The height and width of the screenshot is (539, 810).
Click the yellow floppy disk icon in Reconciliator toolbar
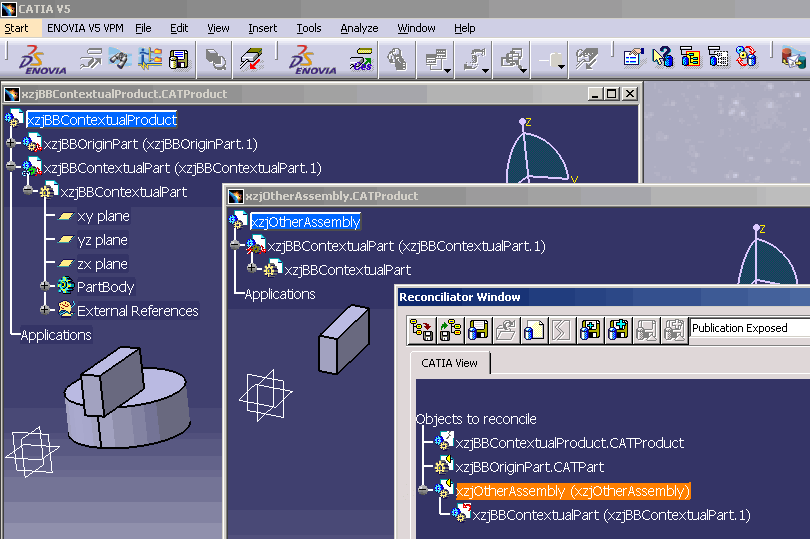click(478, 329)
